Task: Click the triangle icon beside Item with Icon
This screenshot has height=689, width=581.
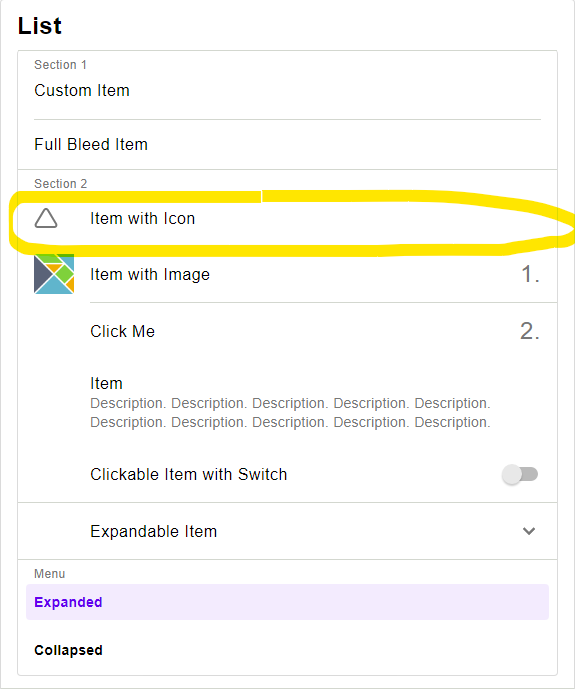Action: pyautogui.click(x=46, y=218)
